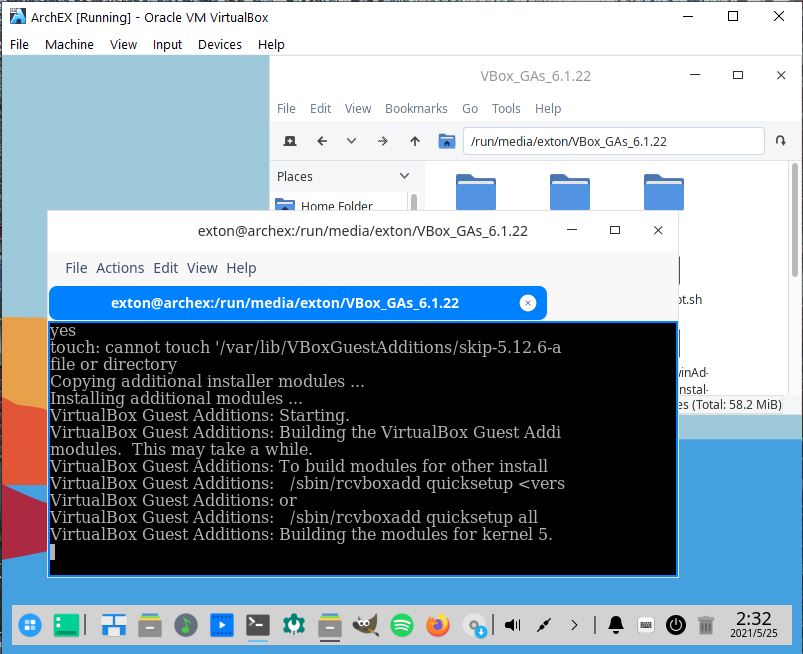
Task: Open the notifications bell in the tray
Action: click(616, 625)
